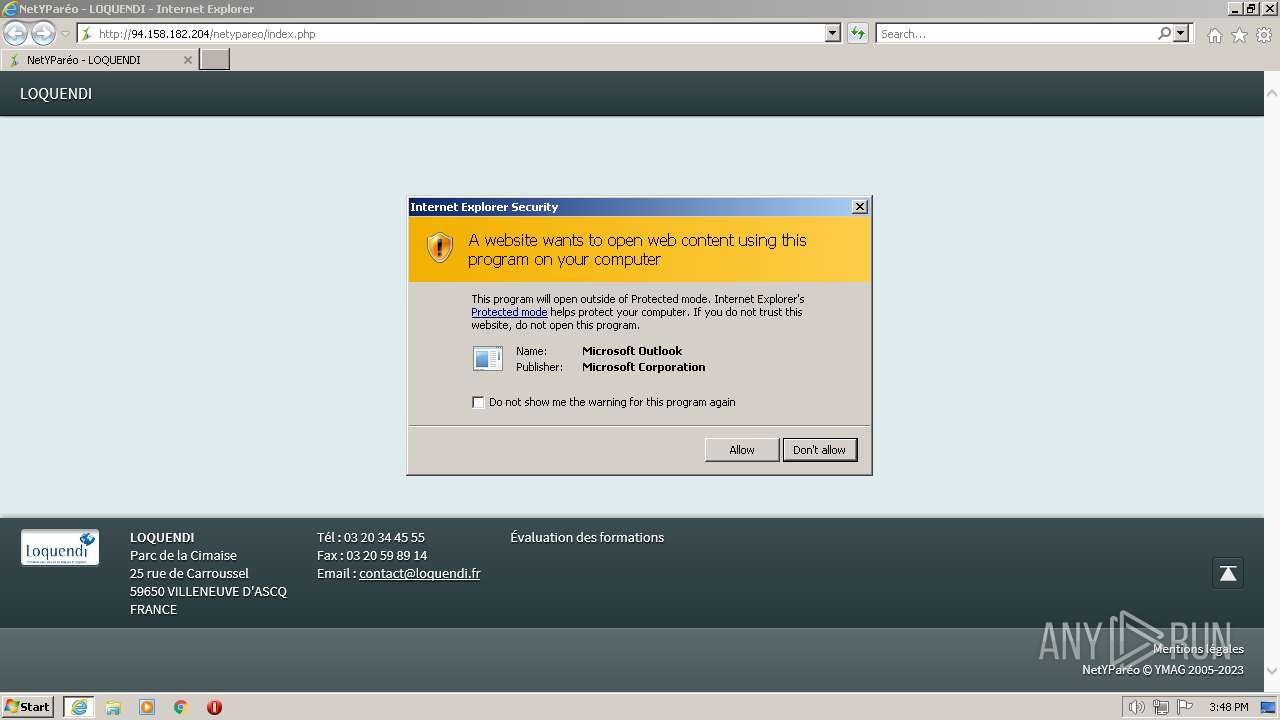This screenshot has height=720, width=1280.
Task: Minimize the Internet Explorer window
Action: pyautogui.click(x=1236, y=9)
